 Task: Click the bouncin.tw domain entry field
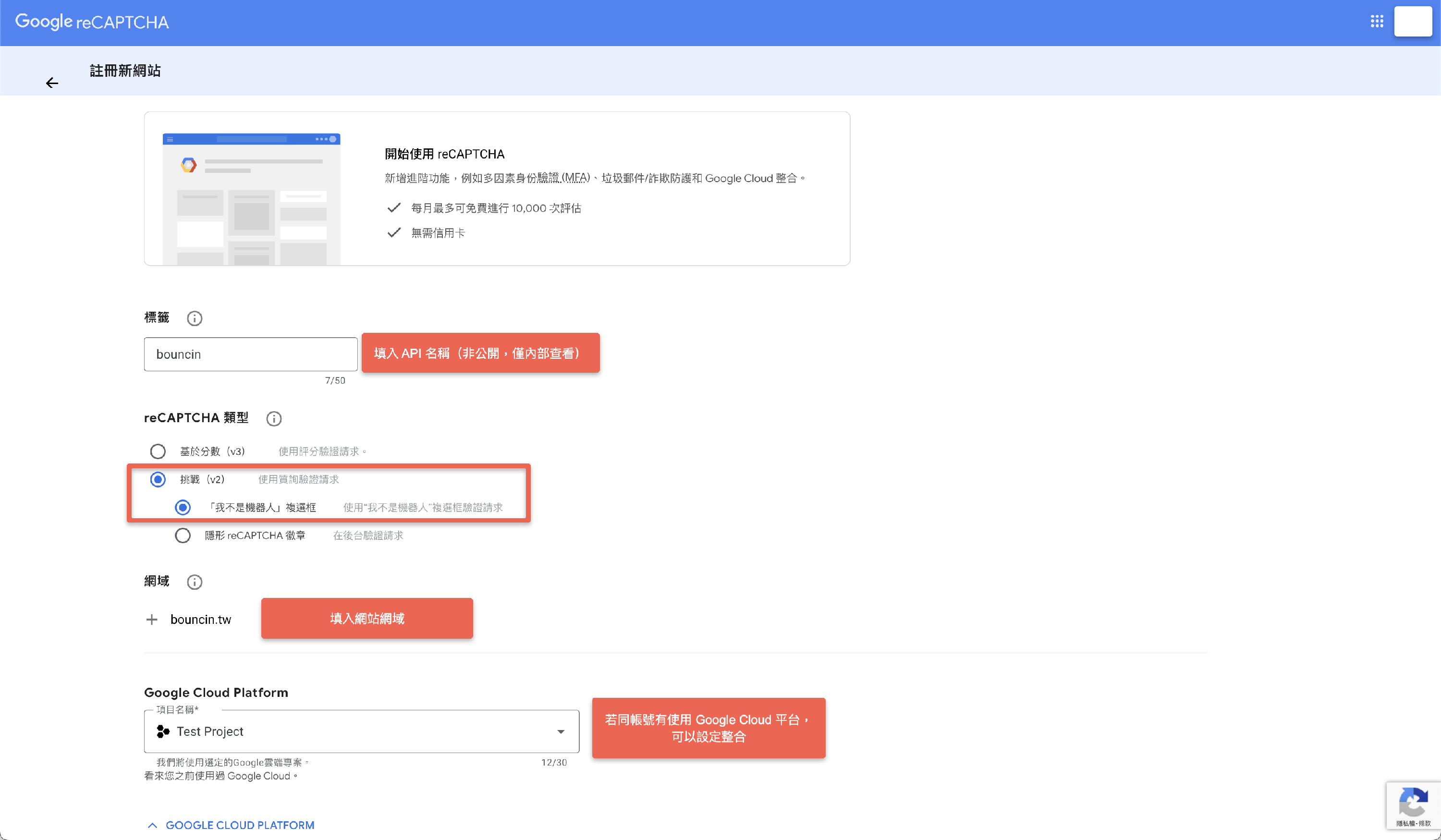[x=201, y=619]
